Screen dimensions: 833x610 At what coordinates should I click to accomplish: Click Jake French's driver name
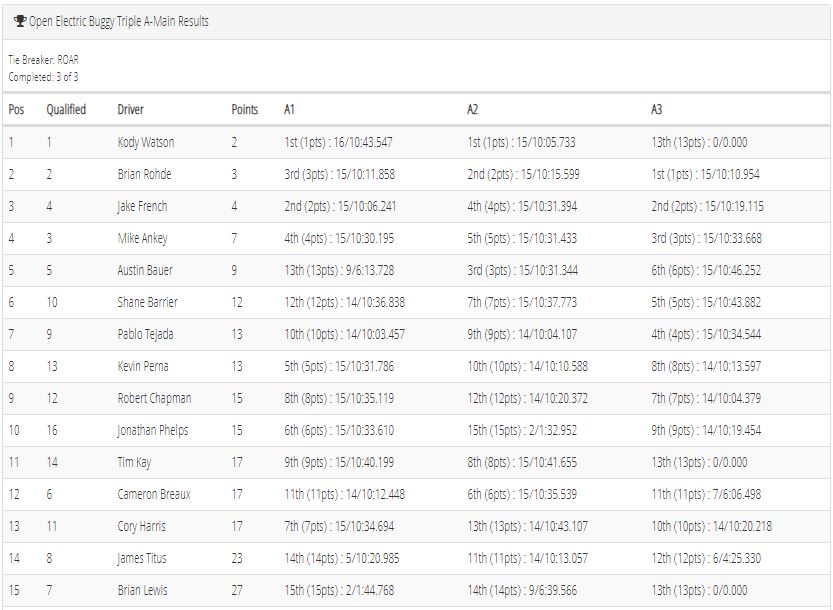coord(142,206)
